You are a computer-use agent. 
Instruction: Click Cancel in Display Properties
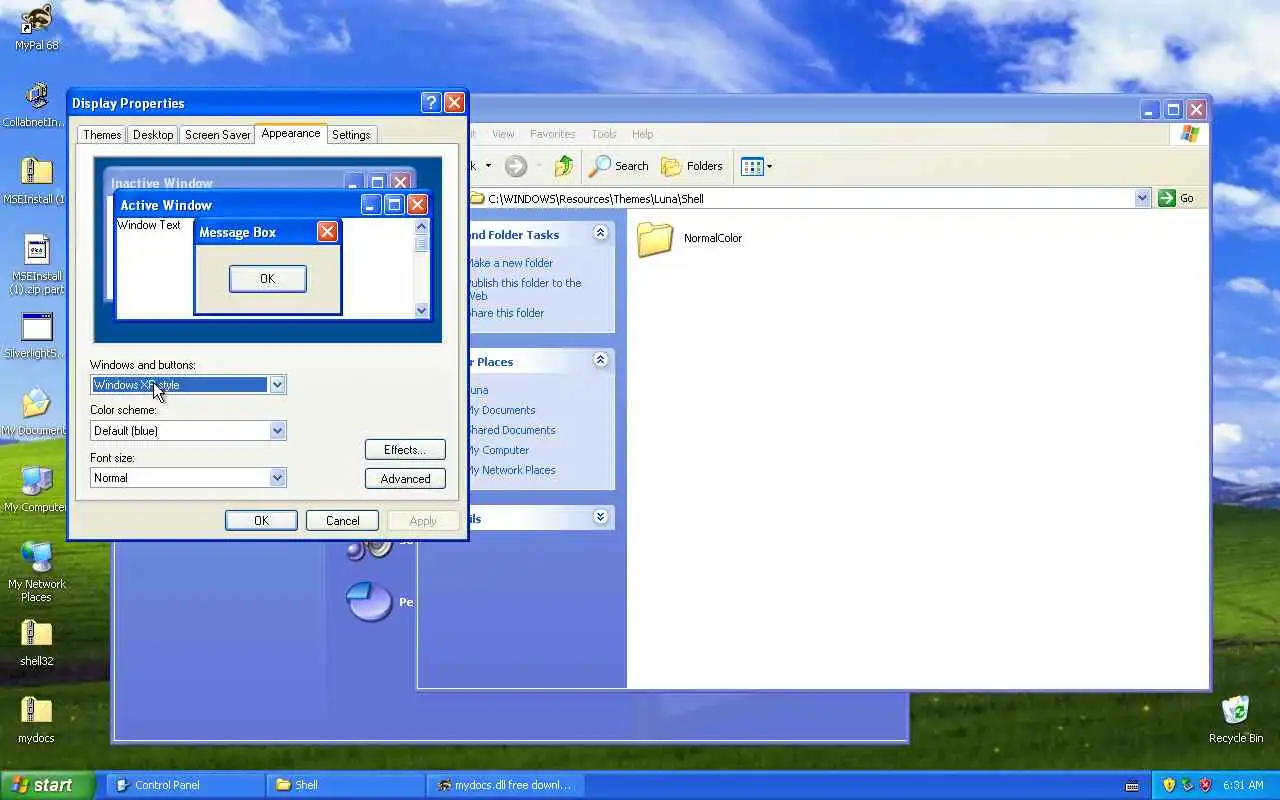click(342, 520)
